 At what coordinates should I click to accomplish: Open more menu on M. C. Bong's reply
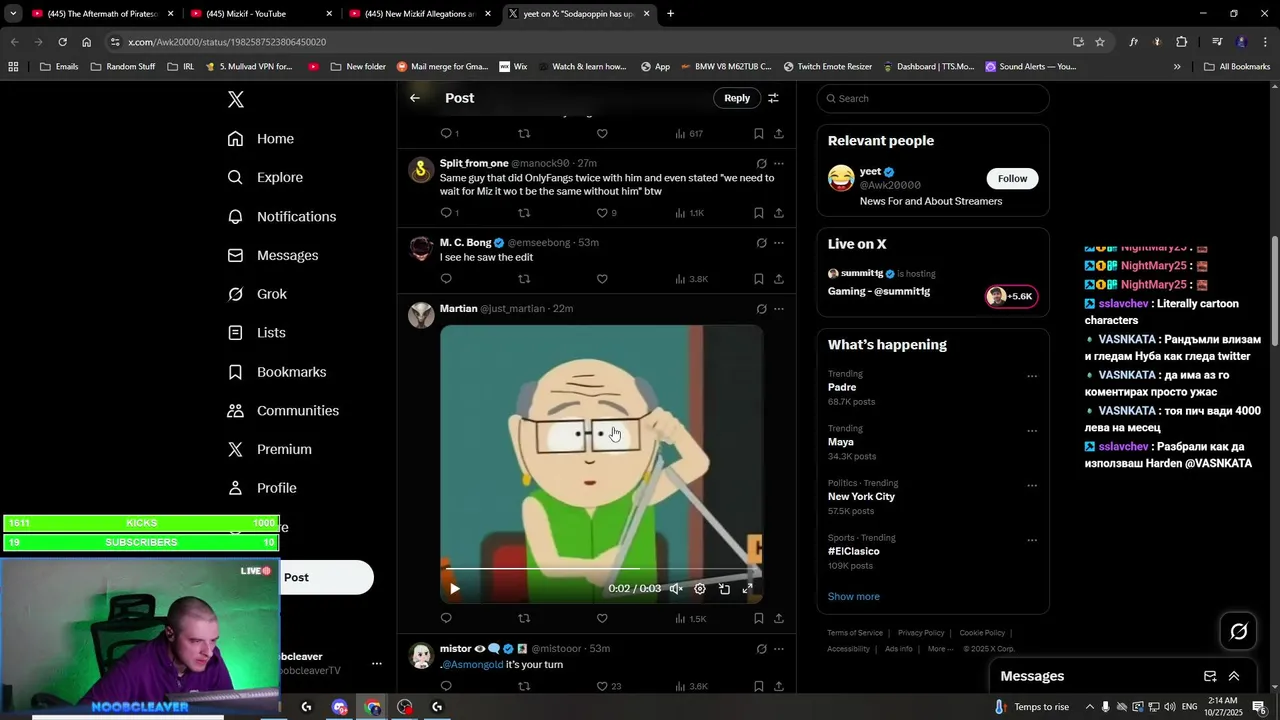(779, 243)
